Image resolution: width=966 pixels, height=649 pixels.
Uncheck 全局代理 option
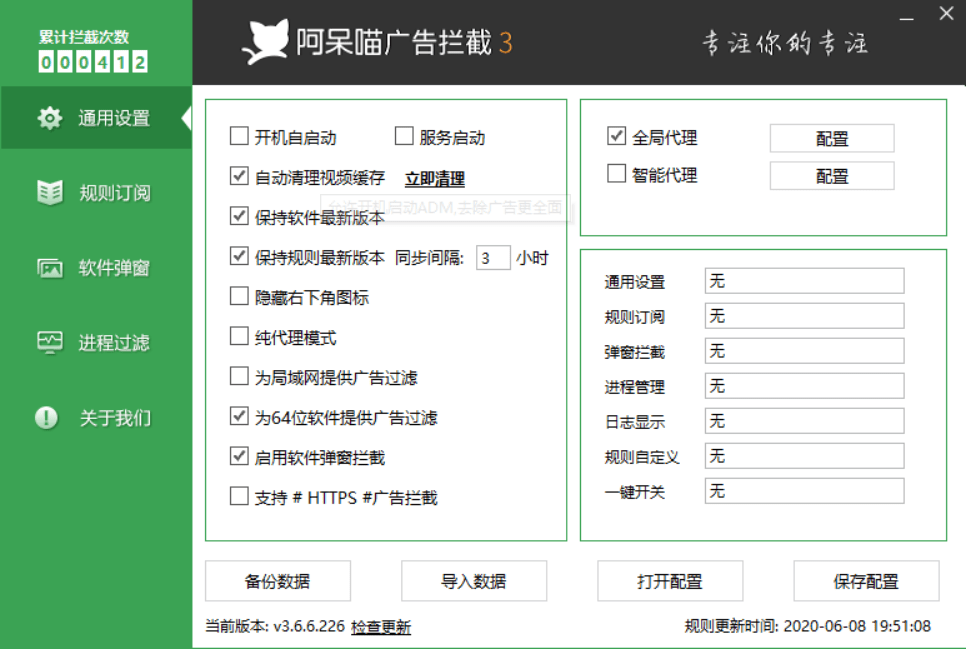click(x=616, y=136)
